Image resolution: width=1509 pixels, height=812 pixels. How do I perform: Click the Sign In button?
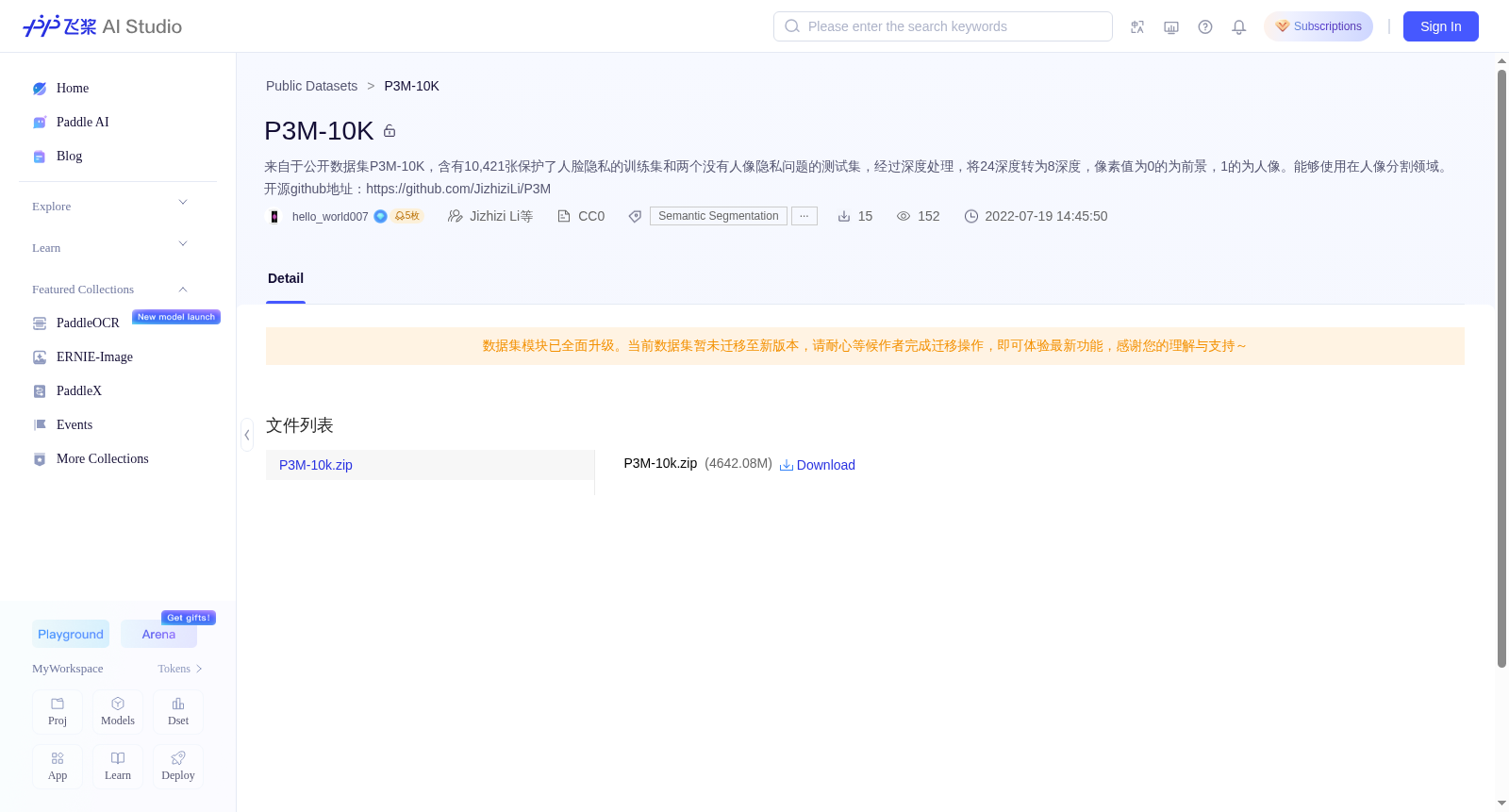[x=1441, y=26]
